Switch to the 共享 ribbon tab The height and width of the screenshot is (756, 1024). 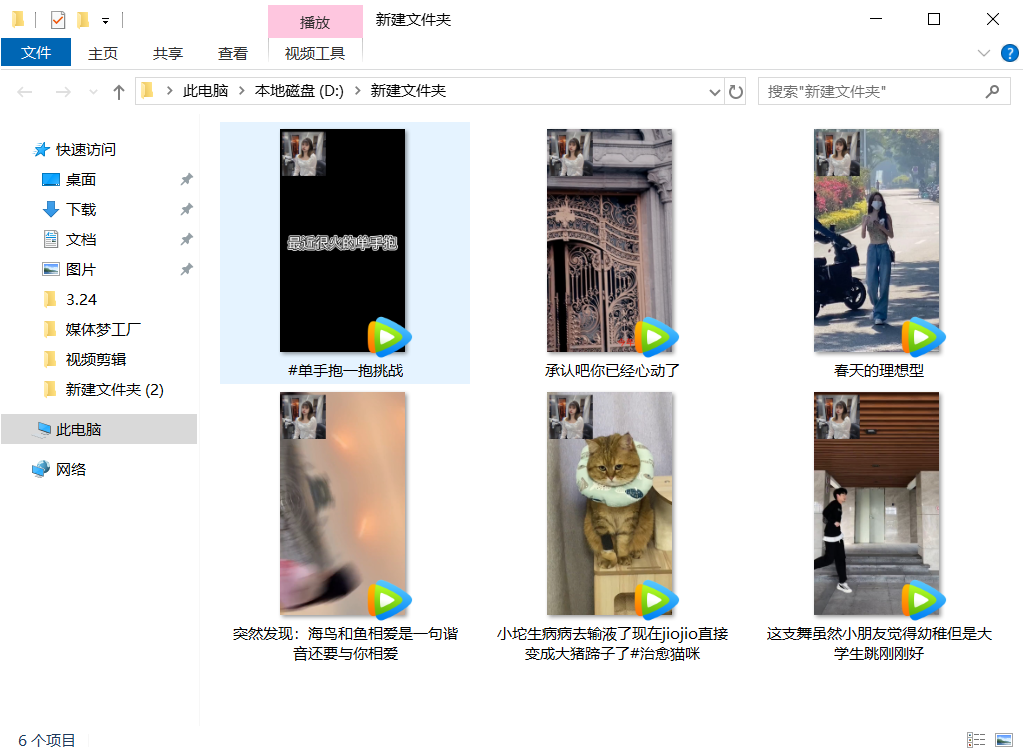tap(168, 54)
